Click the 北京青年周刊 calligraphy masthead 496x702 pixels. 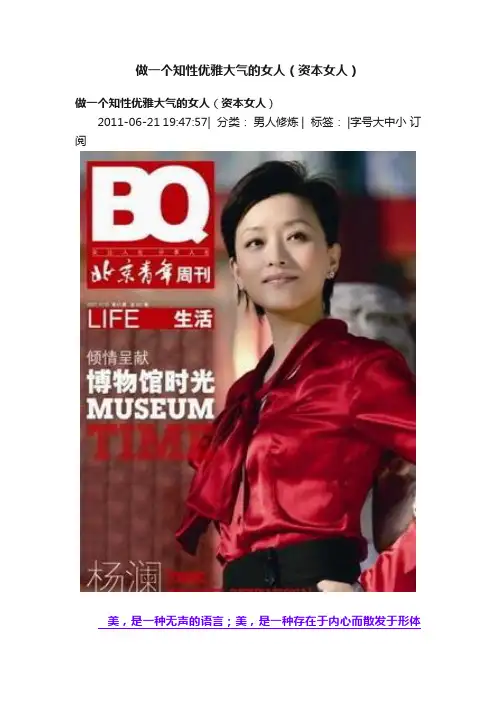click(150, 273)
